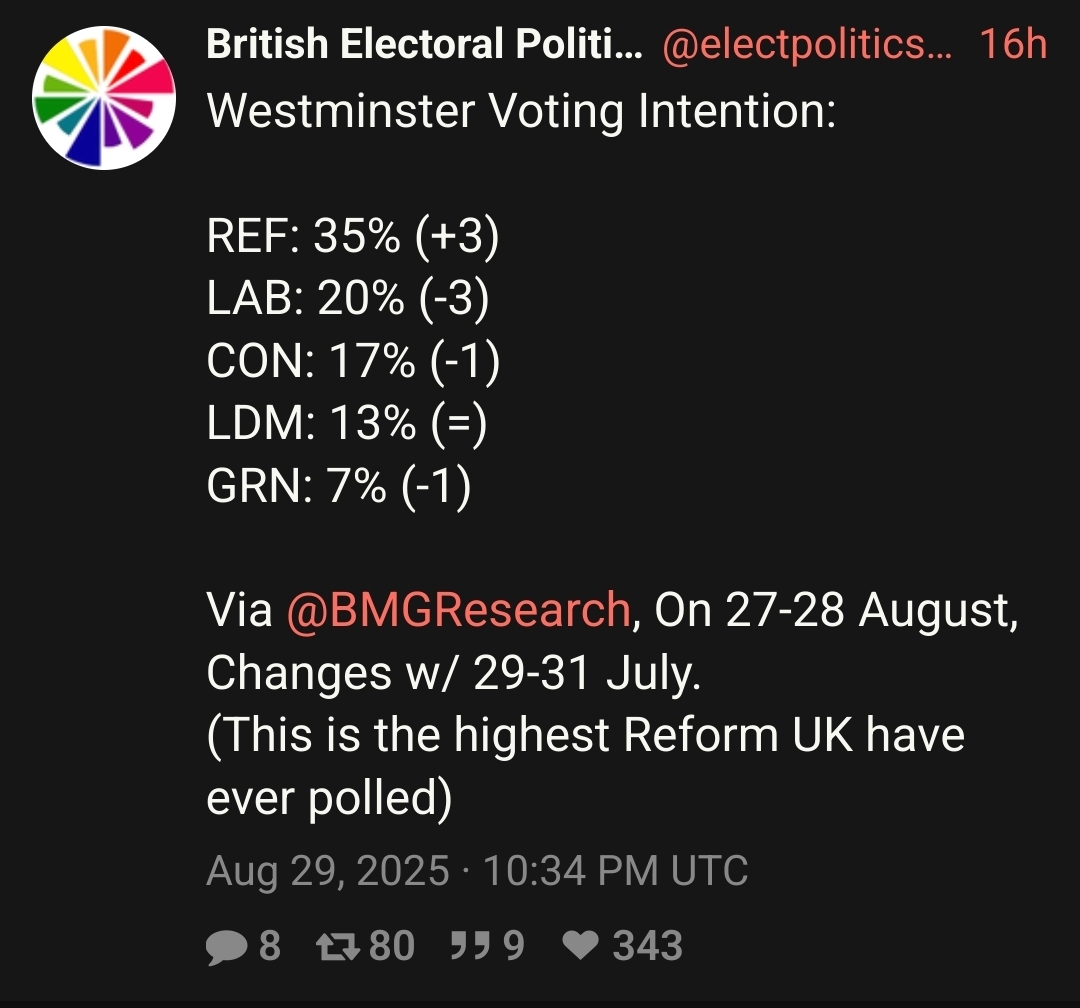Click the LAB: 20% (-3) line

click(x=348, y=298)
